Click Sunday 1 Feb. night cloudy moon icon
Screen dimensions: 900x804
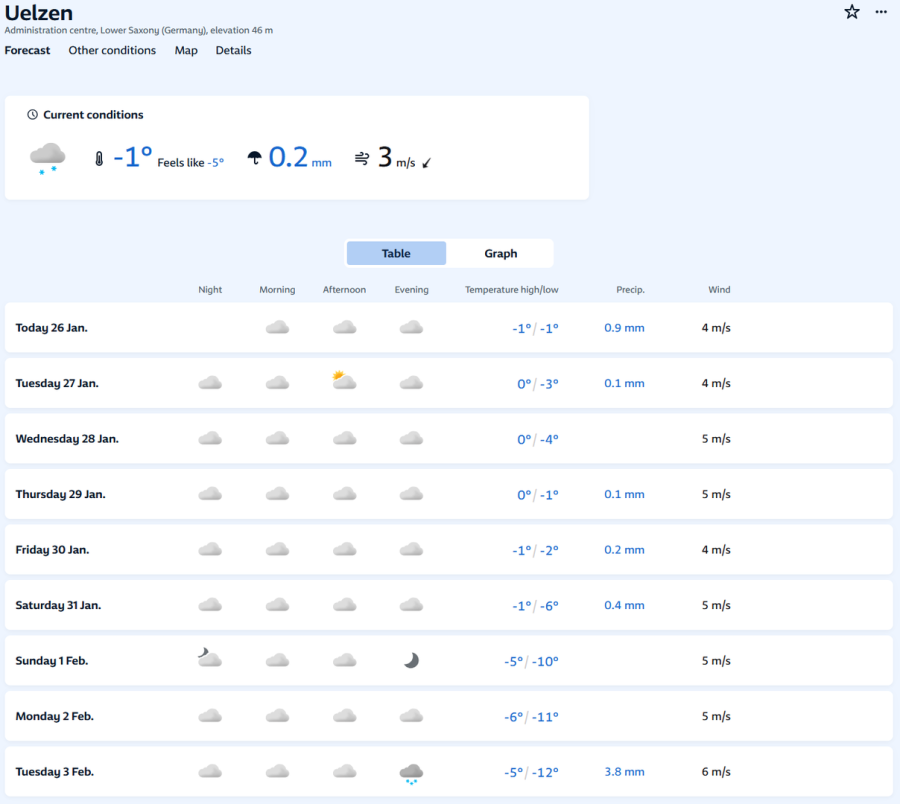[x=209, y=658]
